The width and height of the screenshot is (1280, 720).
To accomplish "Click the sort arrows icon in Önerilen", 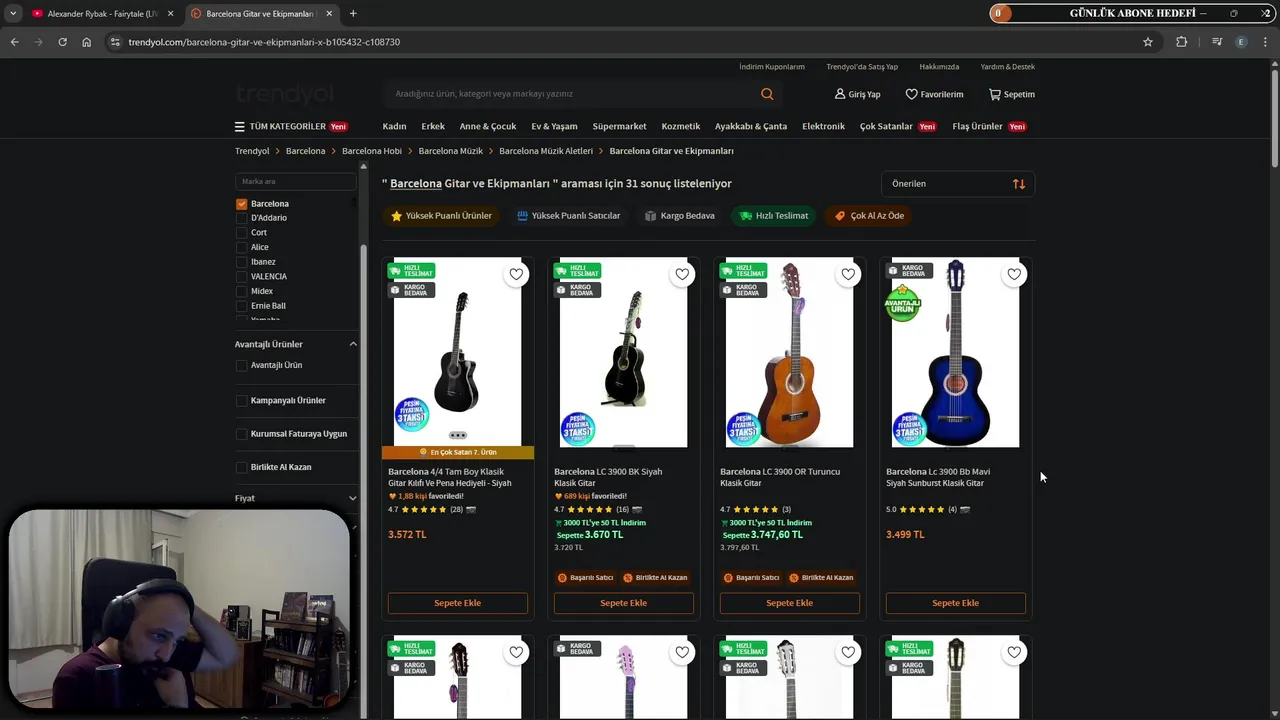I will (x=1019, y=184).
